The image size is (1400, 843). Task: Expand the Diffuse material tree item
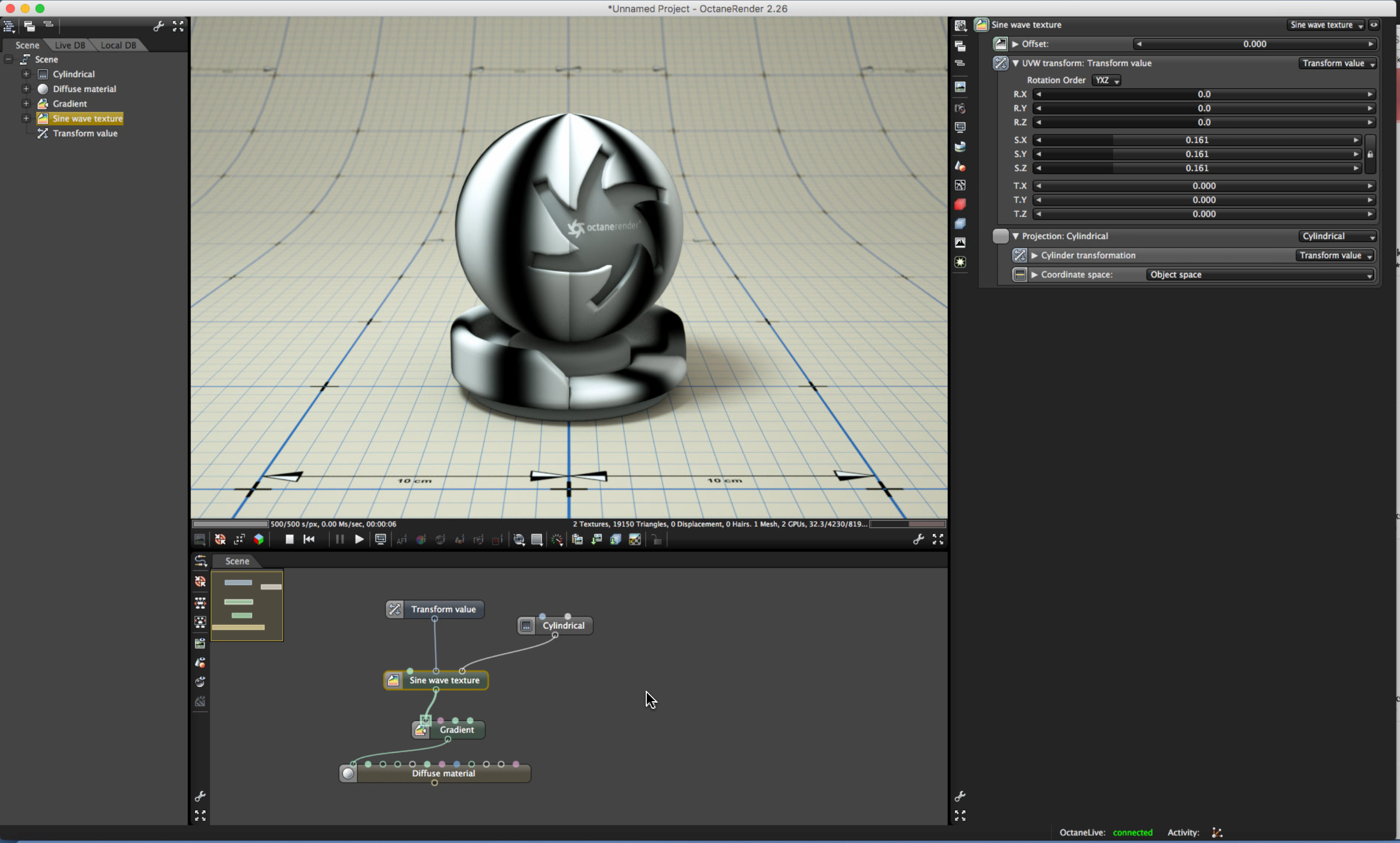click(x=26, y=89)
